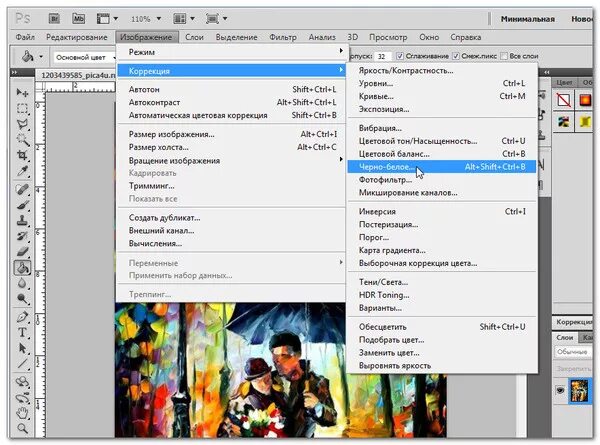
Task: Switch to the Слои panel tab
Action: 564,337
